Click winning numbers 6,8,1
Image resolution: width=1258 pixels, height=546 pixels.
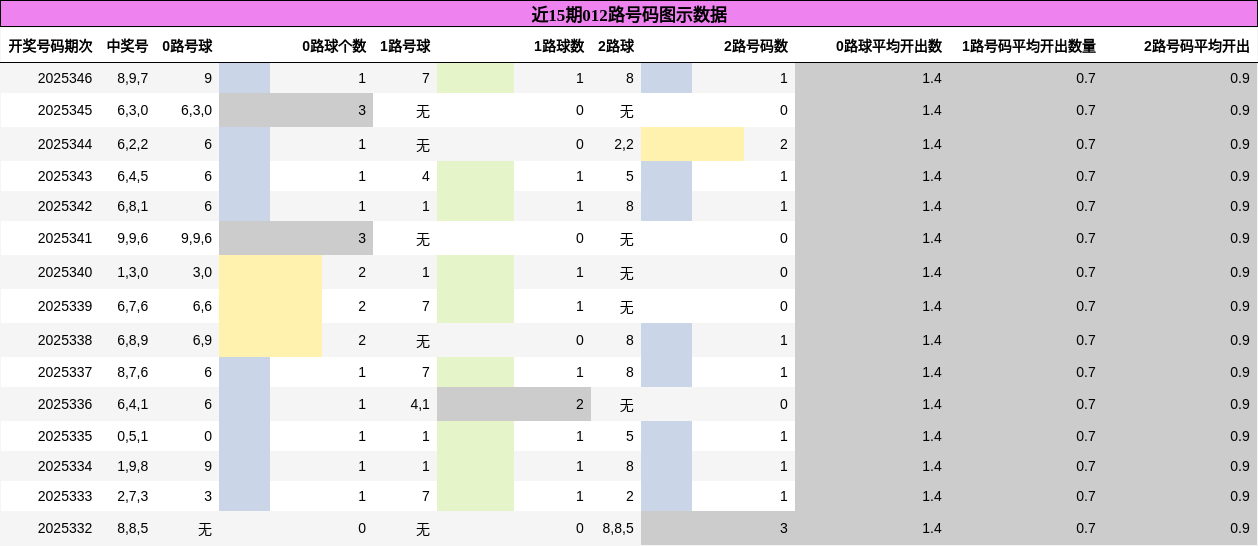coord(133,206)
